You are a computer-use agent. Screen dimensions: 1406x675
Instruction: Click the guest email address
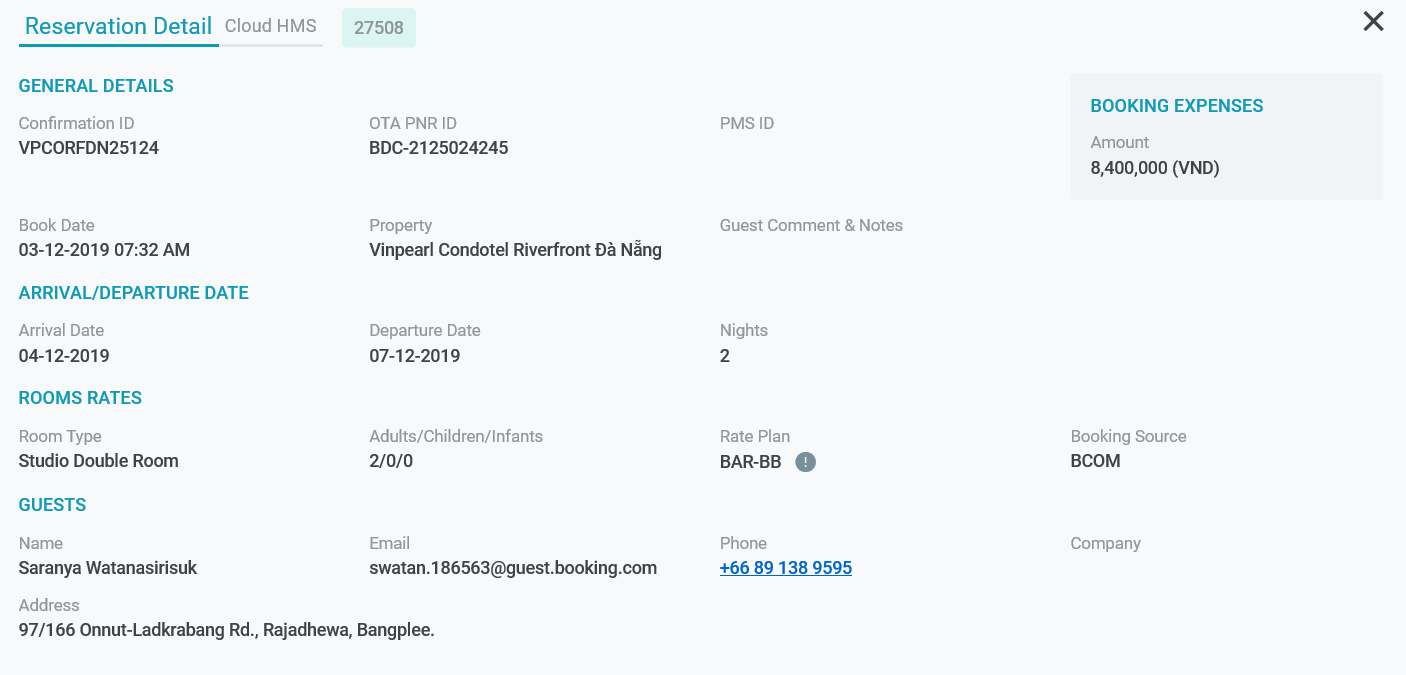point(513,568)
